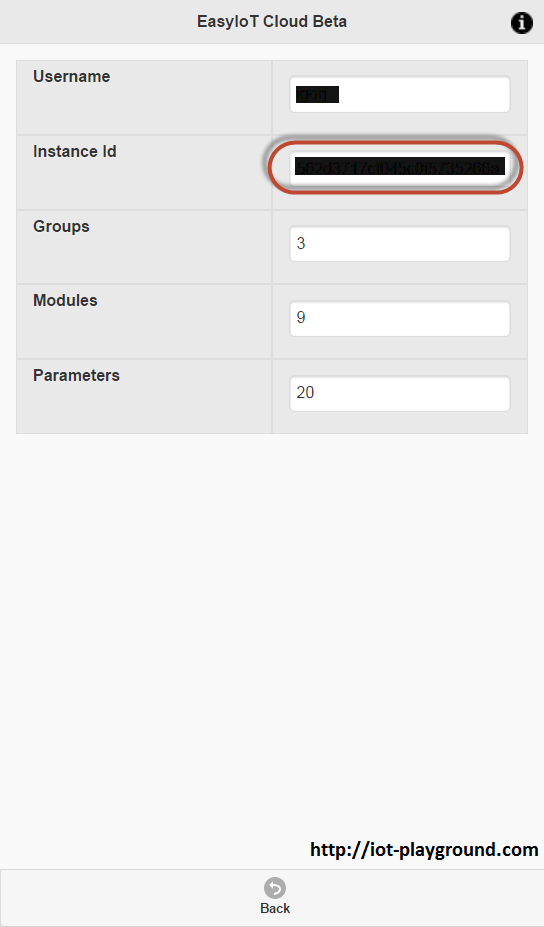Click the circular Back arrow icon
This screenshot has height=927, width=544.
tap(275, 888)
